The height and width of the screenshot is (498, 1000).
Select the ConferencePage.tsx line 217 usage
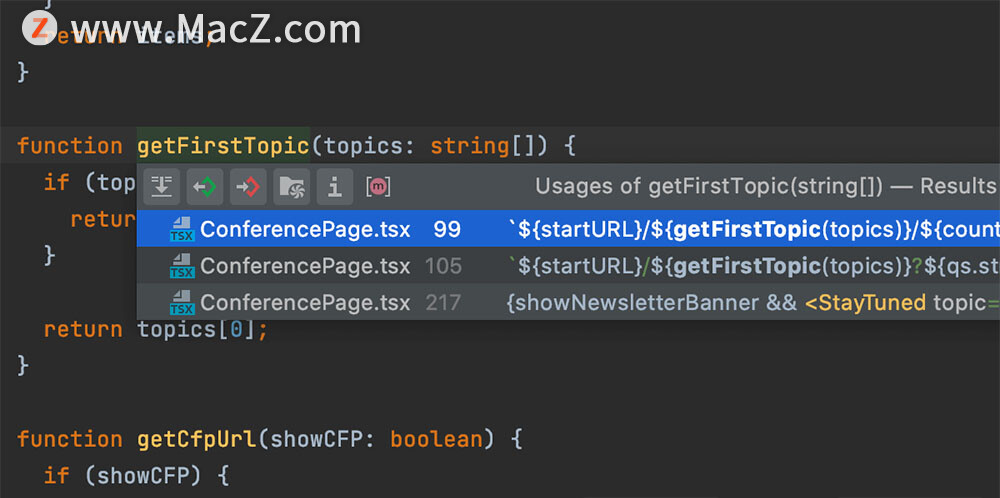pyautogui.click(x=568, y=302)
